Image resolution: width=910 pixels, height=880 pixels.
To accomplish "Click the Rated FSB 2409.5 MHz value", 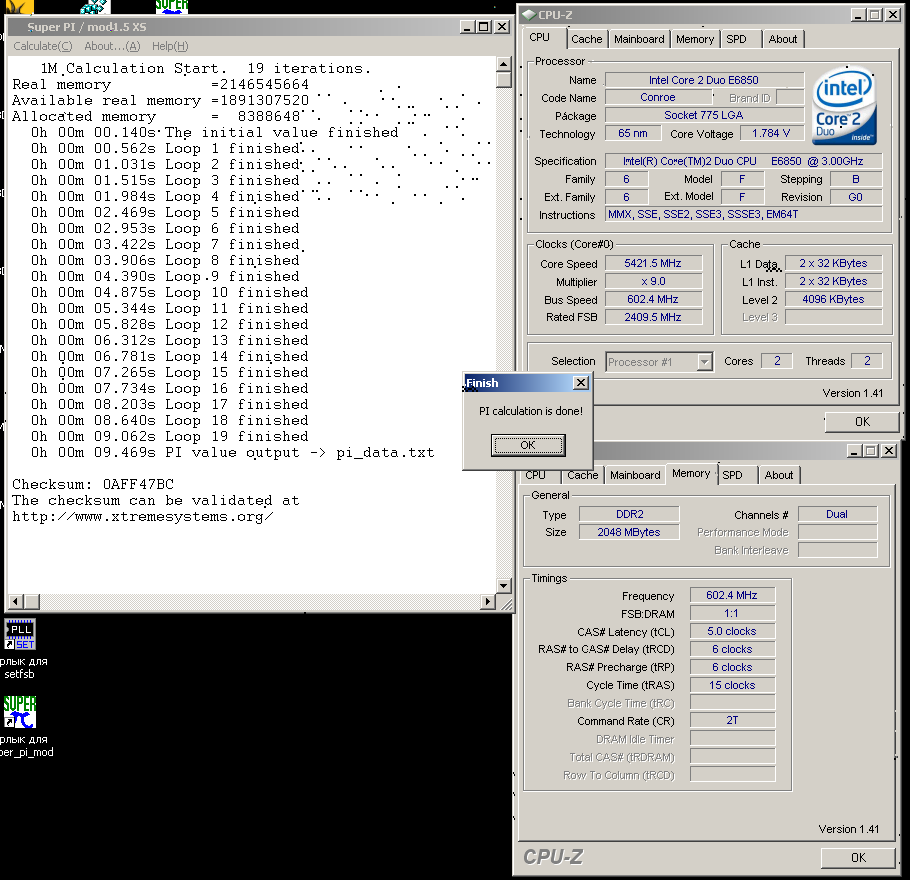I will click(653, 318).
